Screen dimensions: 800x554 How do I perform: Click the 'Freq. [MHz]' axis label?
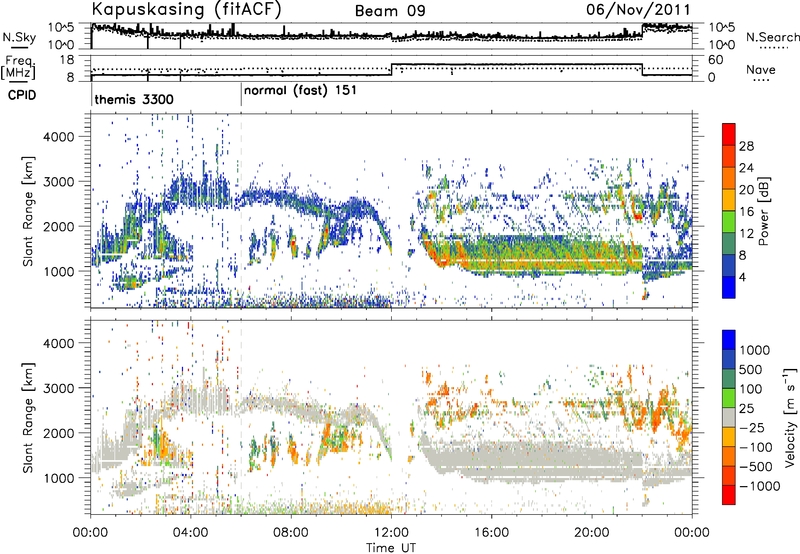[x=19, y=68]
